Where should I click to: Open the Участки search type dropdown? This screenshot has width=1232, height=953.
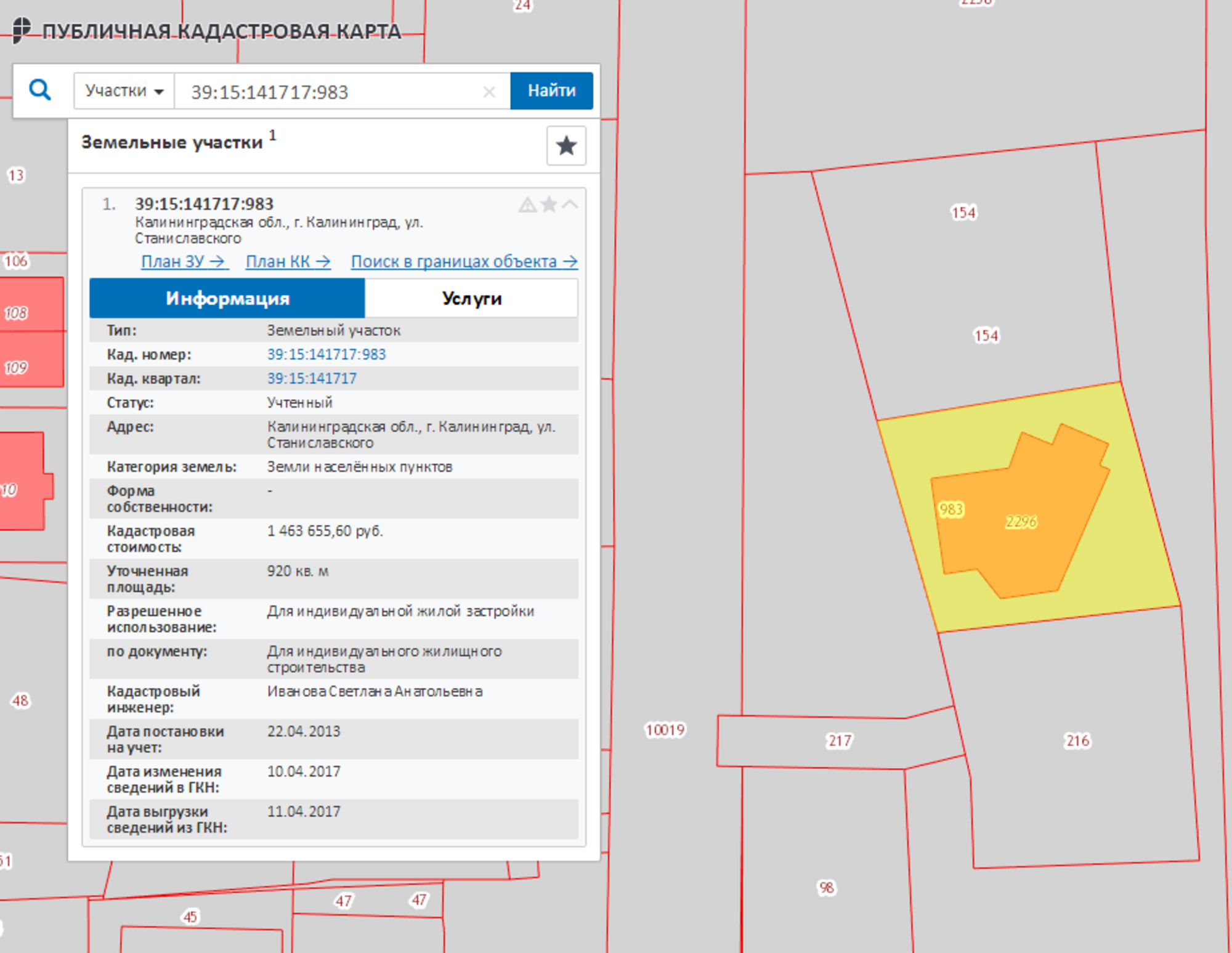coord(124,91)
